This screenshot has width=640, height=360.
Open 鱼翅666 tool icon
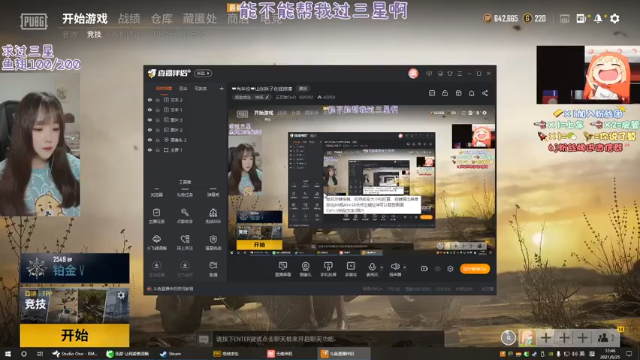pyautogui.click(x=213, y=216)
